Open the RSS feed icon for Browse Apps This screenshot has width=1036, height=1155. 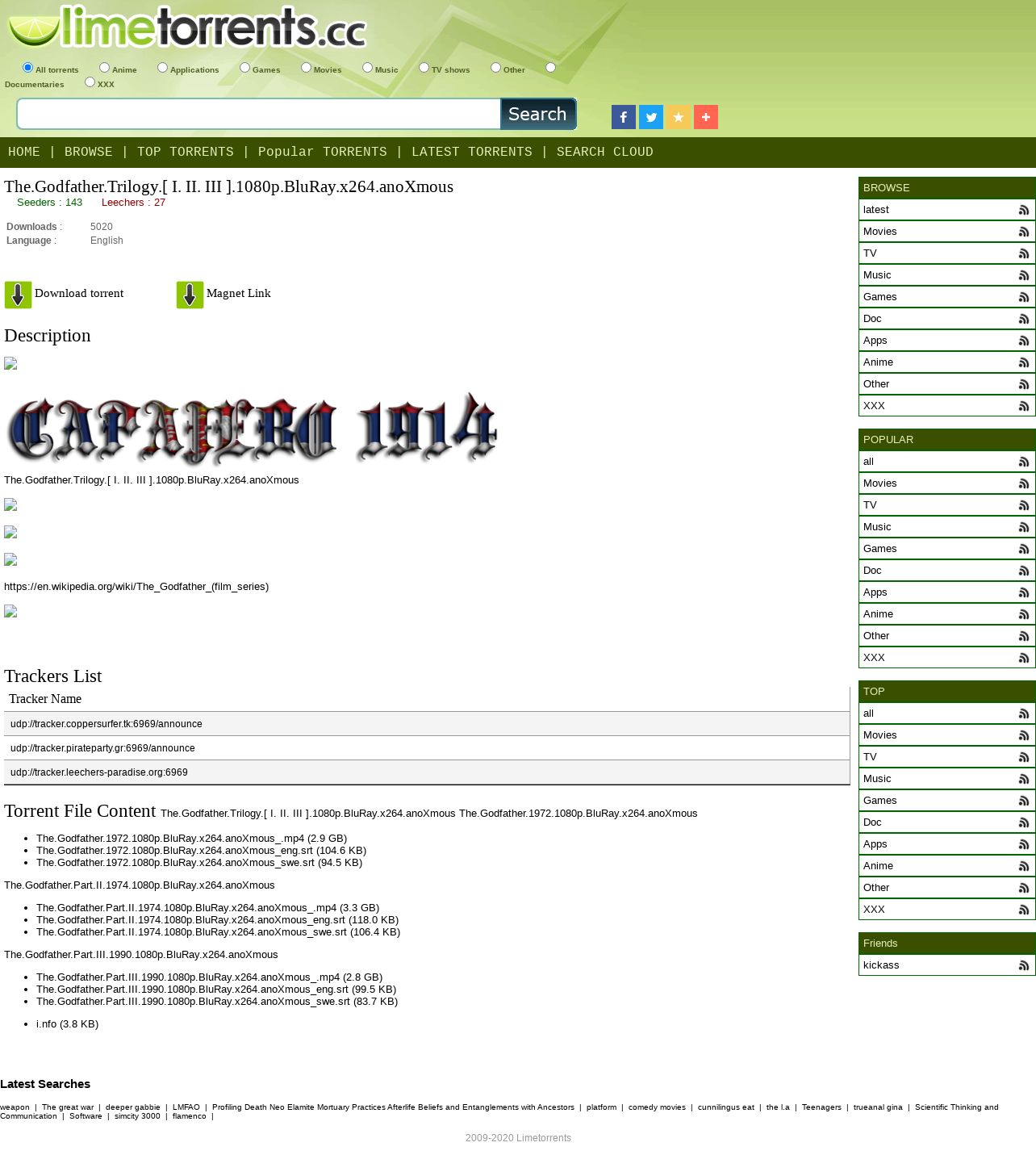point(1024,341)
